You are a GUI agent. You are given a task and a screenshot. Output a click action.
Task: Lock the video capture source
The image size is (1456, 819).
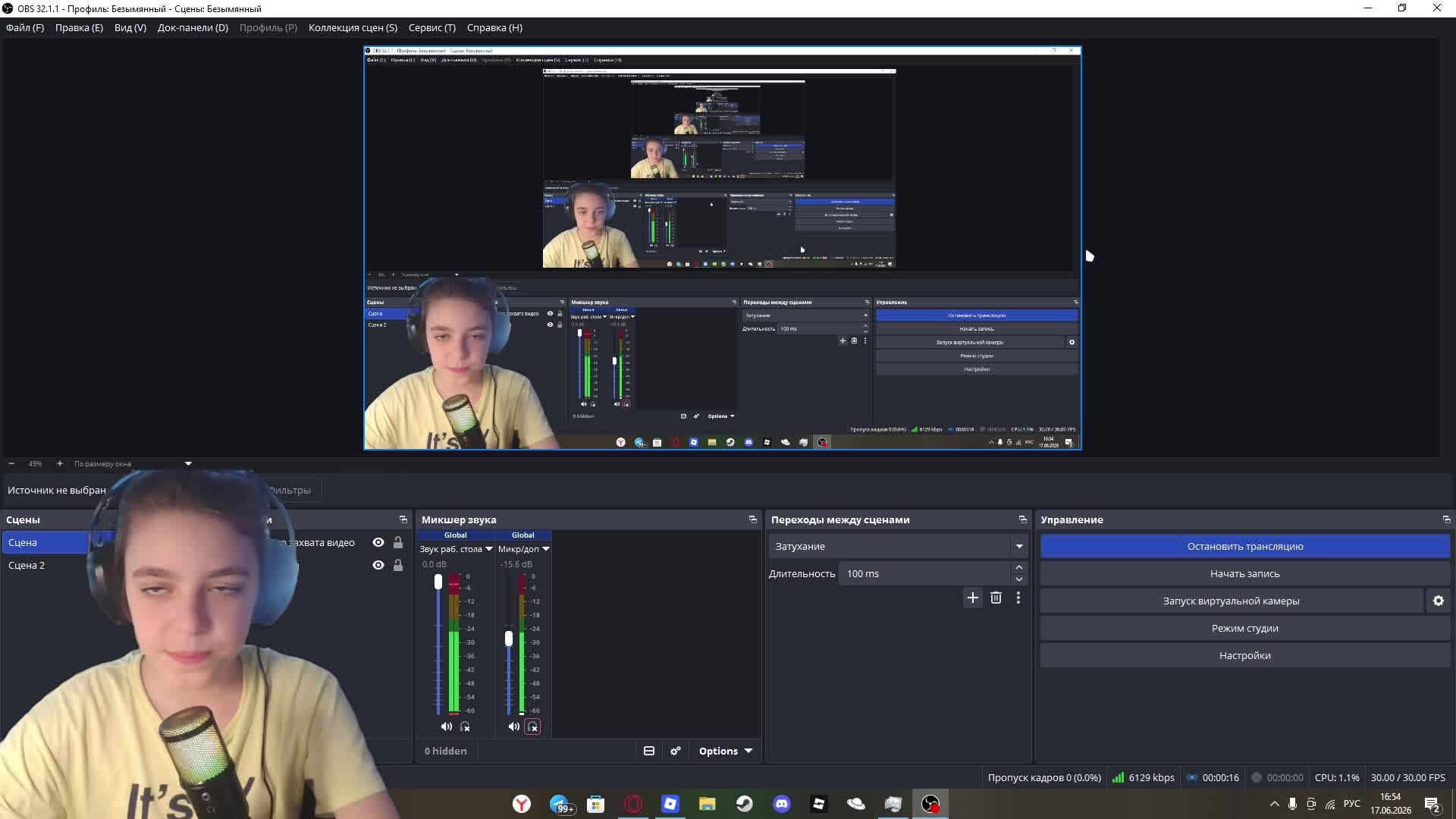[398, 542]
